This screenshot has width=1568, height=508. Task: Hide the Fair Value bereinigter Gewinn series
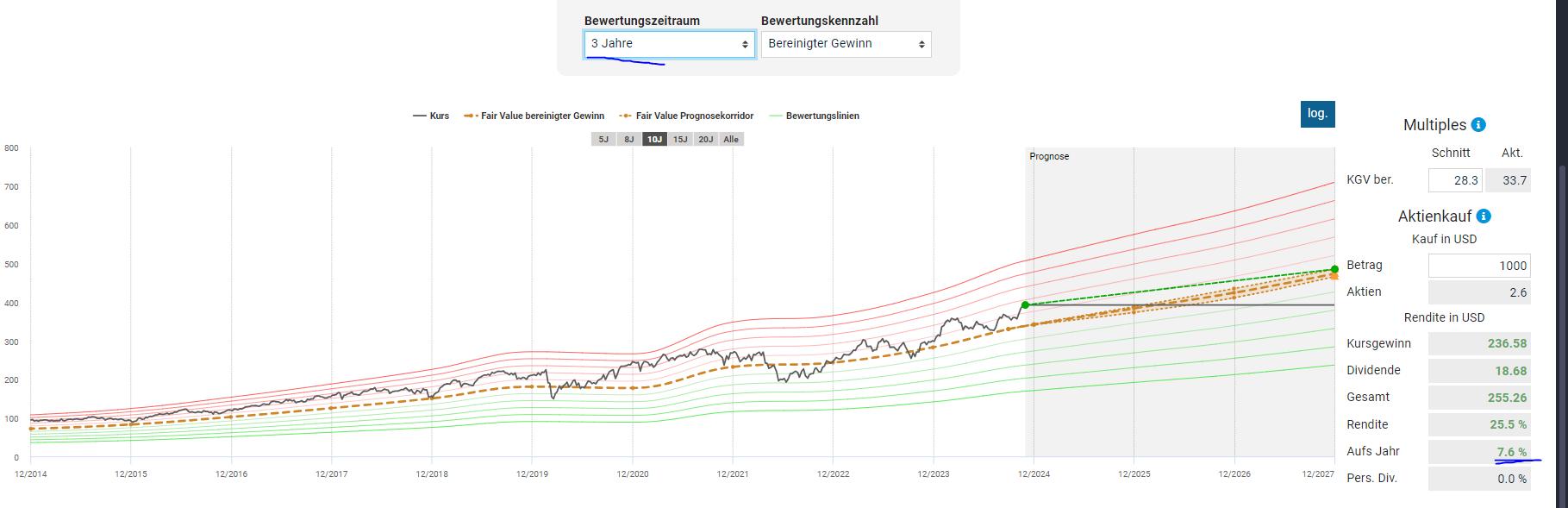point(534,116)
